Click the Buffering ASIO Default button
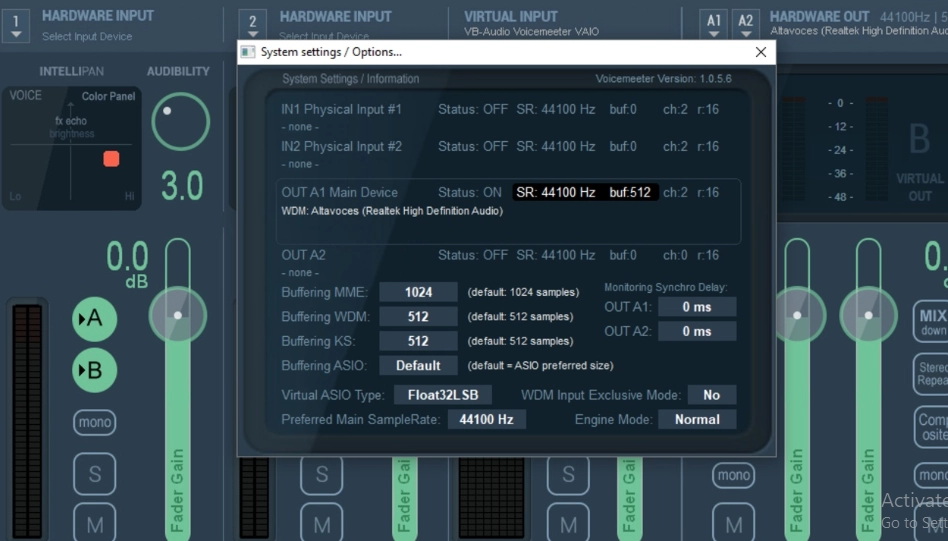This screenshot has width=948, height=541. click(x=418, y=365)
